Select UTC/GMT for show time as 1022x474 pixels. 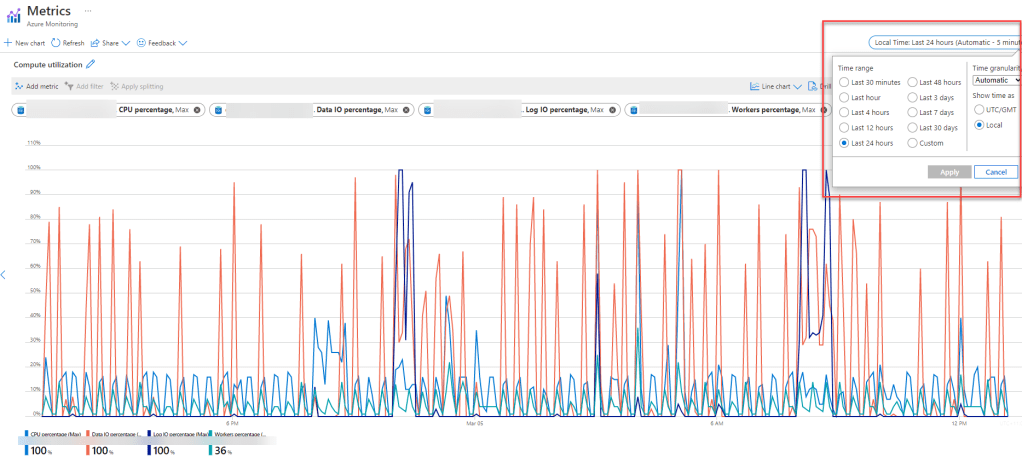(x=980, y=108)
